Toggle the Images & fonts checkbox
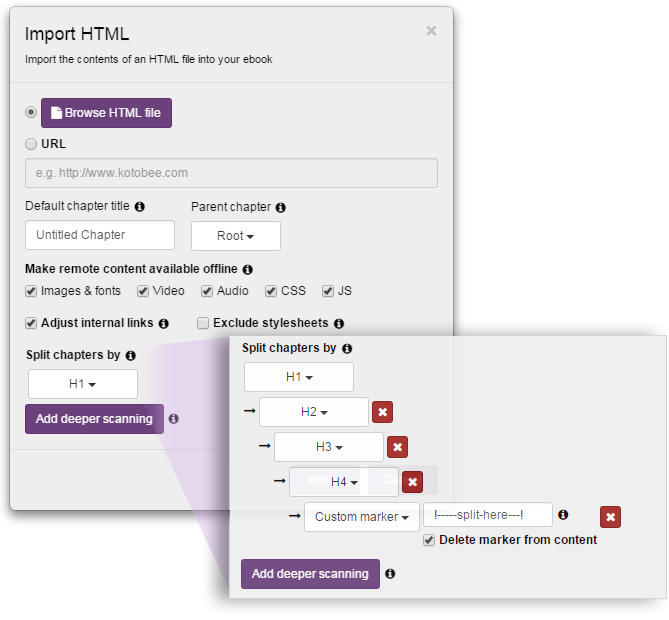 31,291
